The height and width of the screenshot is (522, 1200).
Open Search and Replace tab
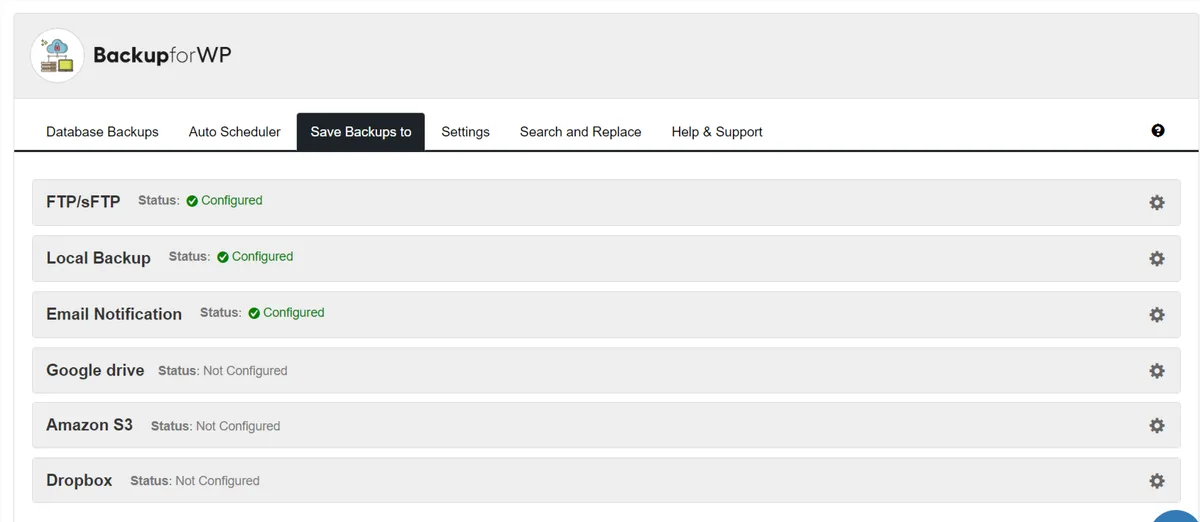(581, 132)
